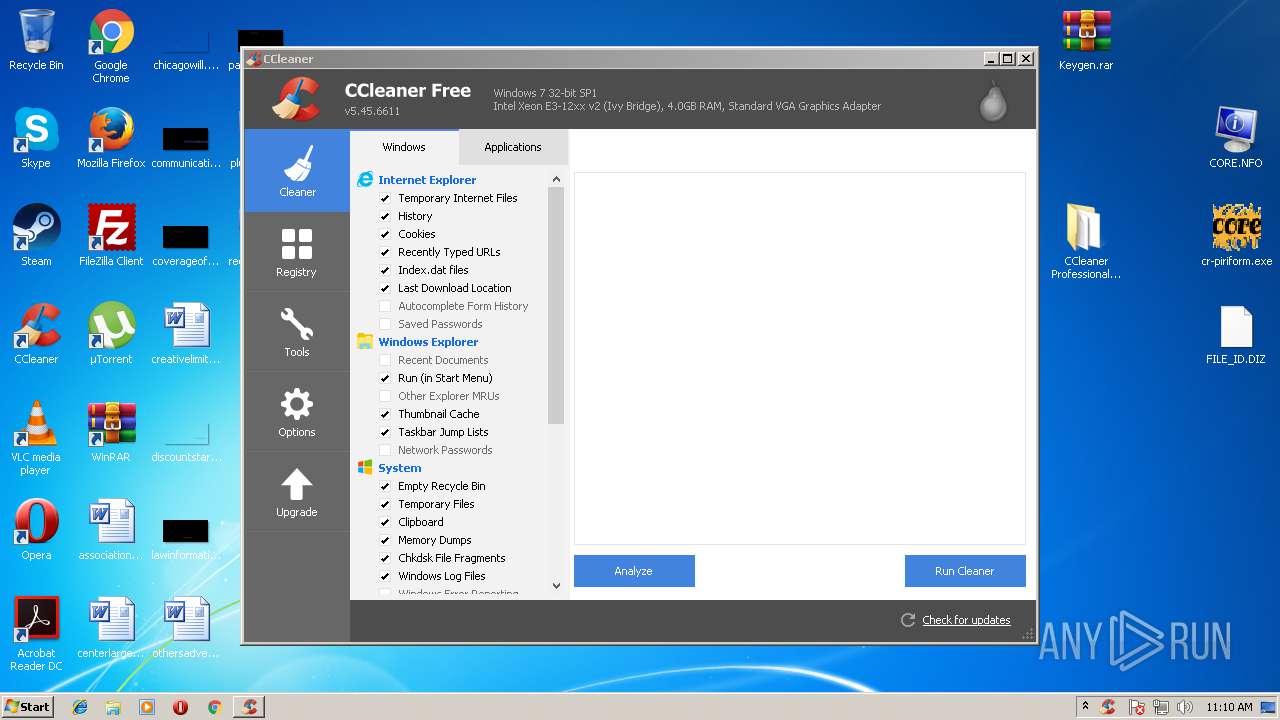This screenshot has height=720, width=1280.
Task: Open the Tools section
Action: point(297,332)
